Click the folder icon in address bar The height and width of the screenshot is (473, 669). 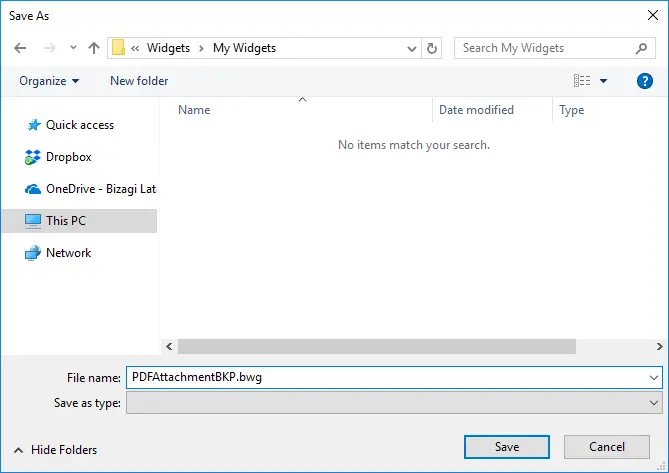pyautogui.click(x=118, y=48)
